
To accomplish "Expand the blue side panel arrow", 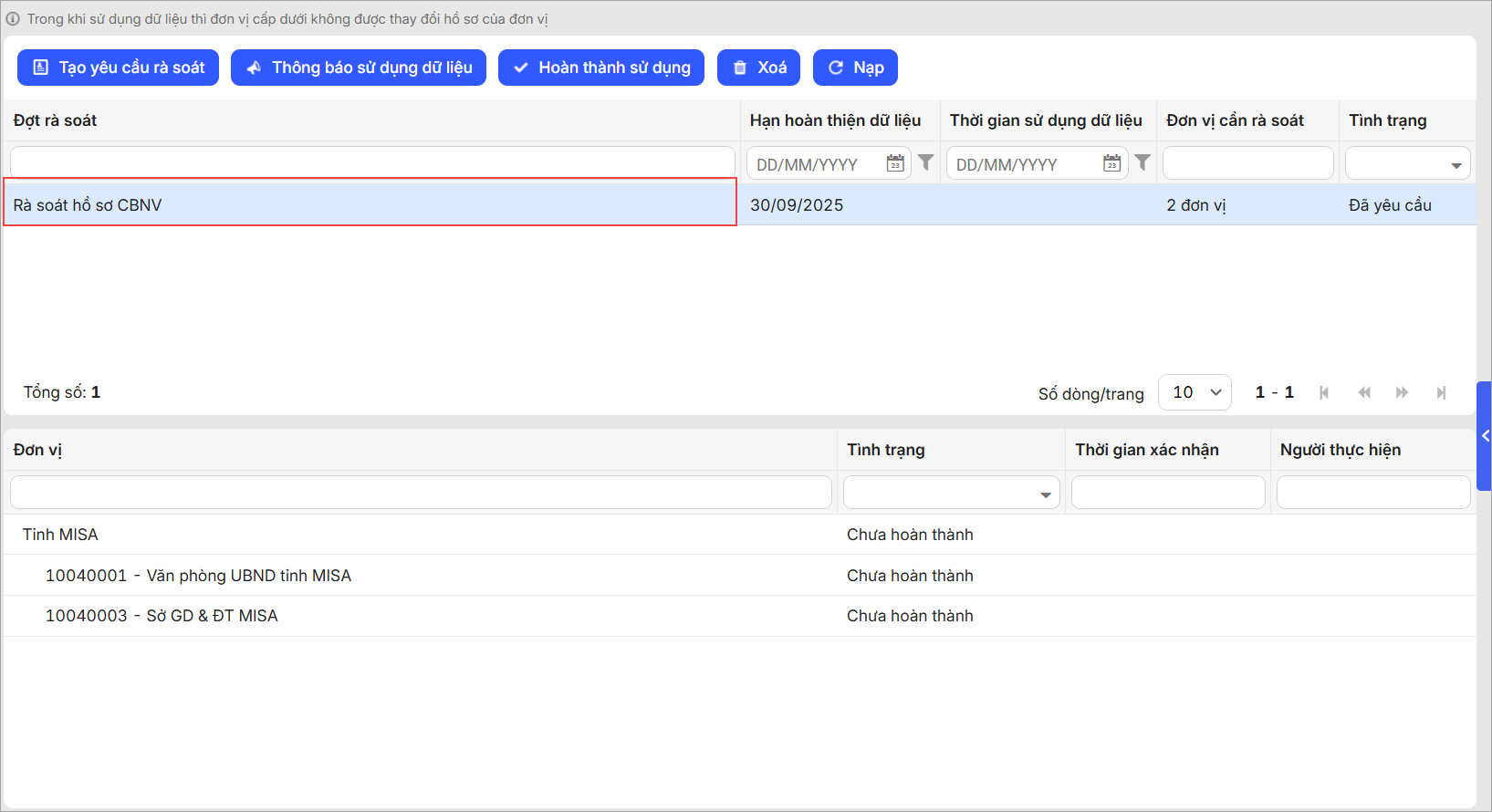I will [1485, 436].
